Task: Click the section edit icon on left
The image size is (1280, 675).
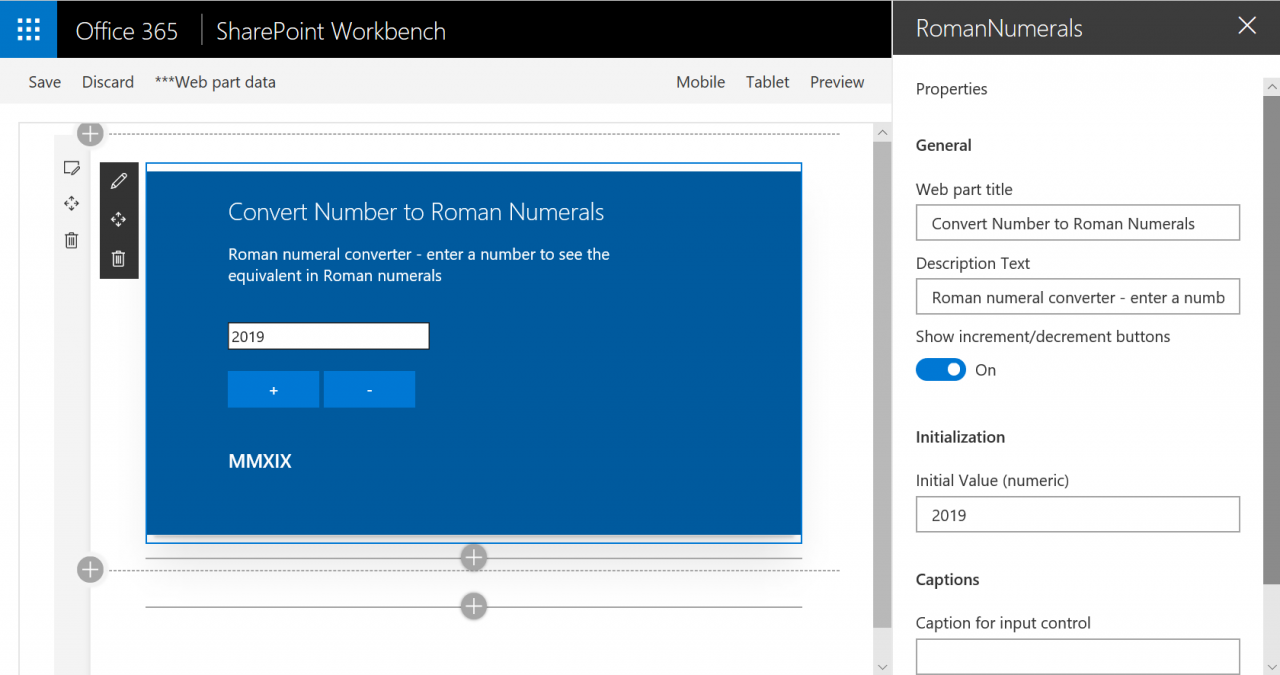Action: coord(71,168)
